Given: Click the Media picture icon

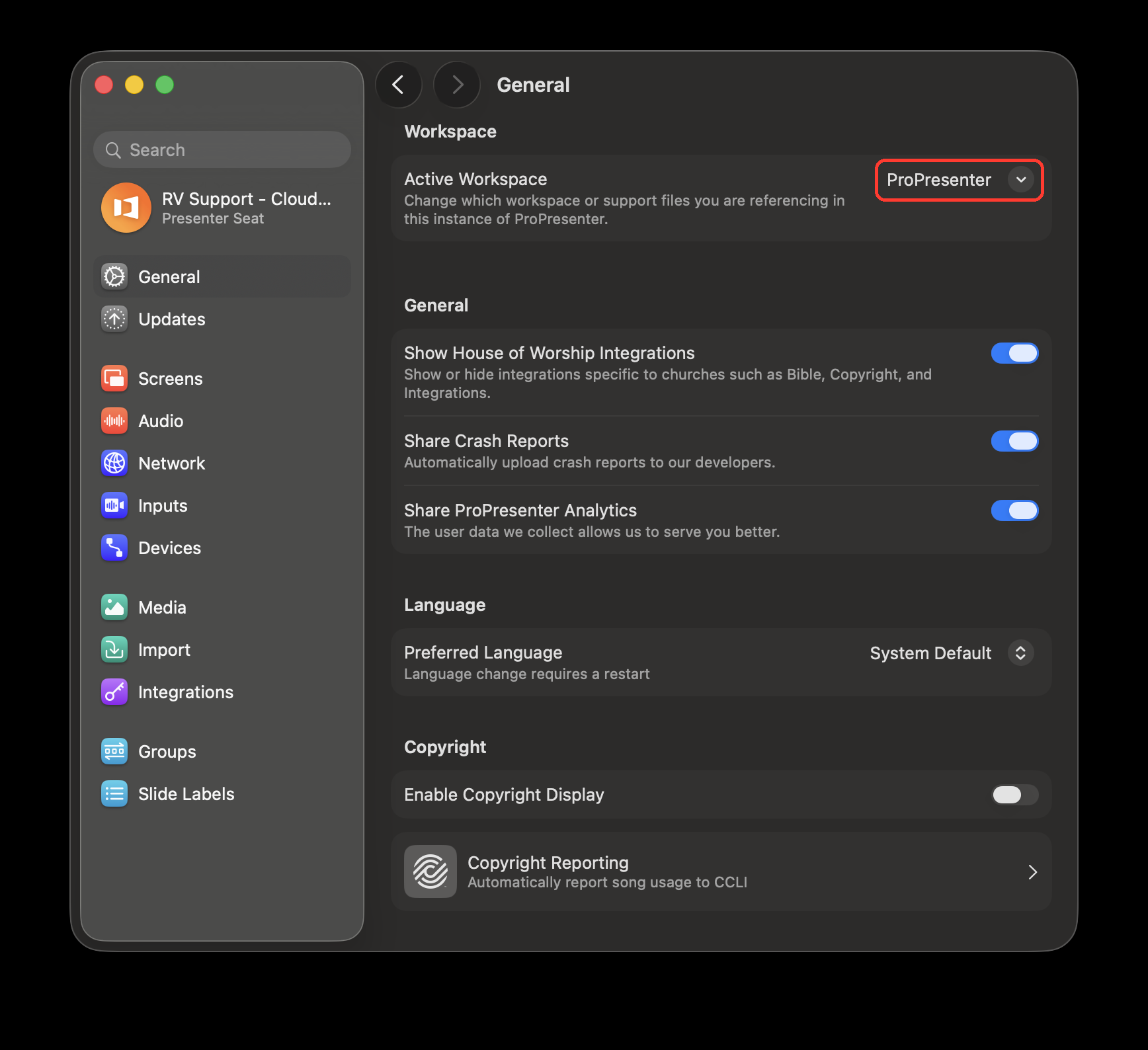Looking at the screenshot, I should click(114, 607).
